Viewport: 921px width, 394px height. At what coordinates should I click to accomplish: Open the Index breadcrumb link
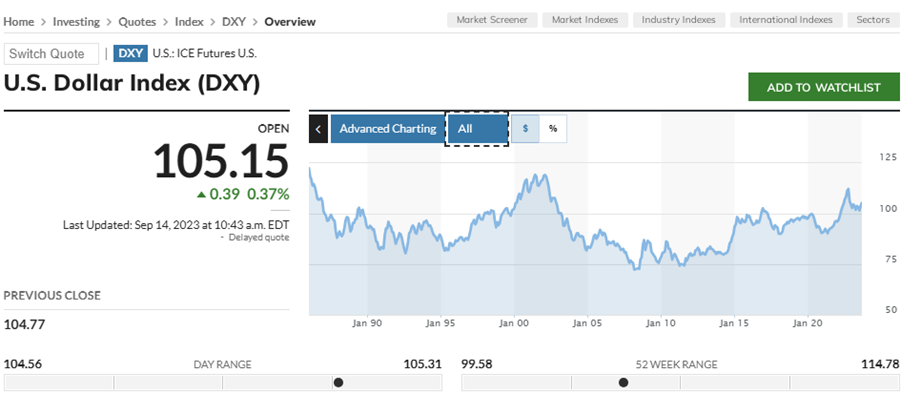point(189,22)
